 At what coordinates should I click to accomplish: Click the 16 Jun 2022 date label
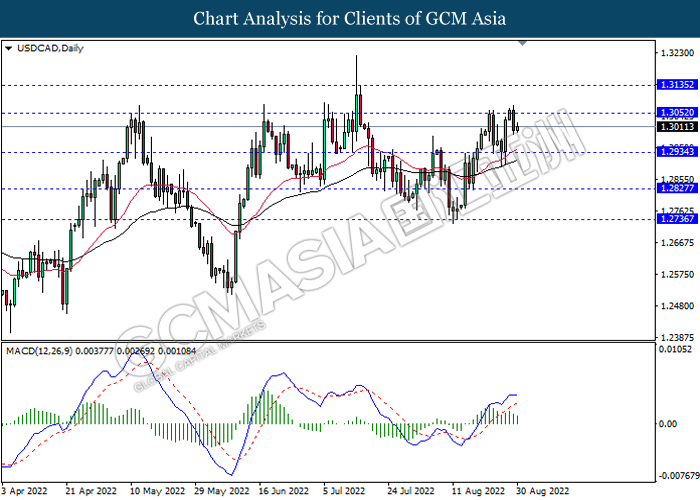284,491
